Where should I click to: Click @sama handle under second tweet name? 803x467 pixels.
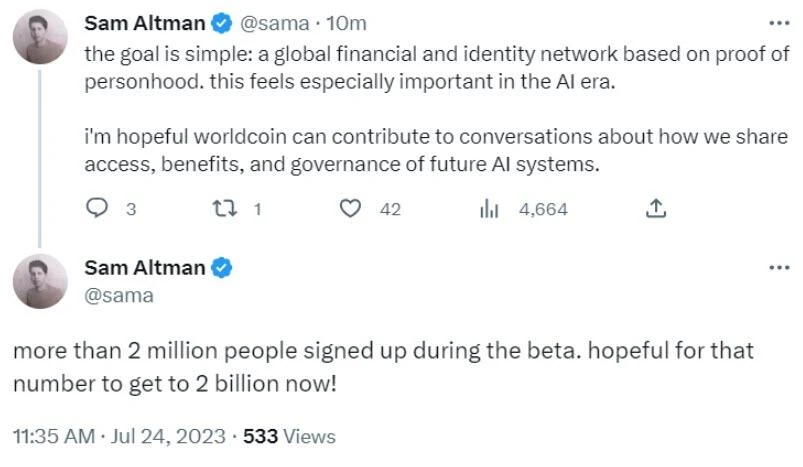tap(119, 295)
